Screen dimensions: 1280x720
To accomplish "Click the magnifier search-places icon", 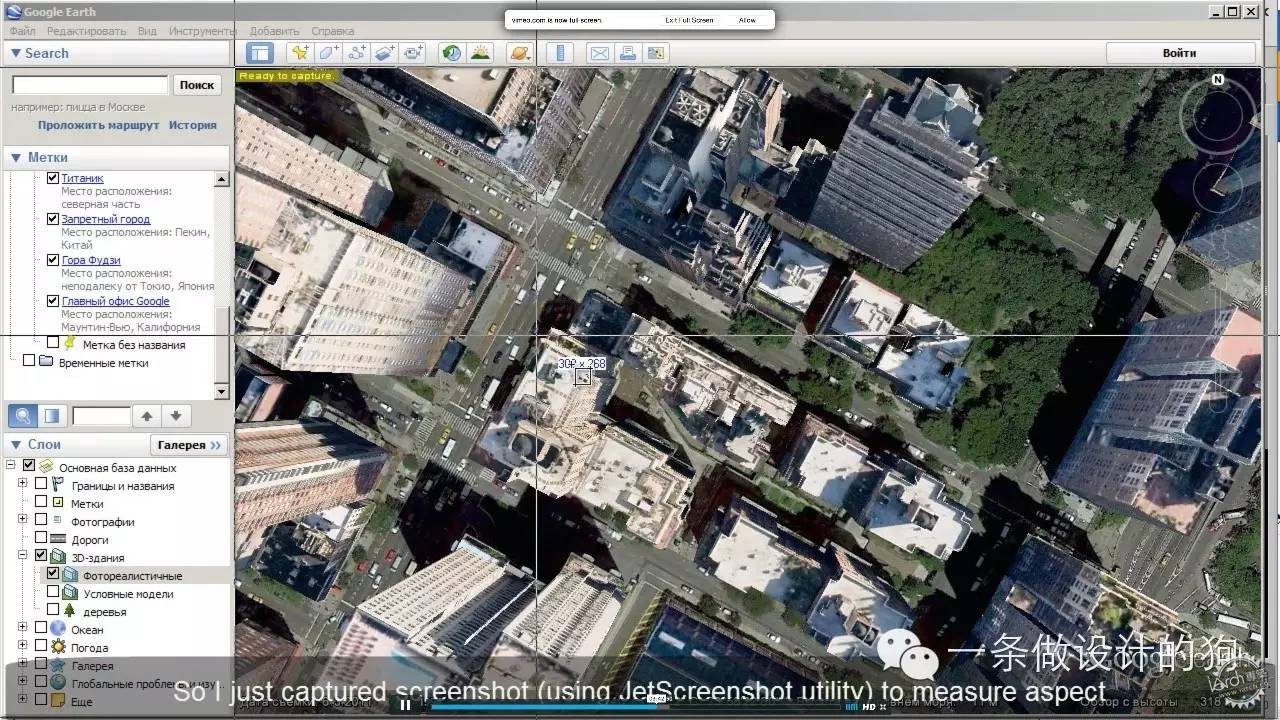I will tap(22, 416).
